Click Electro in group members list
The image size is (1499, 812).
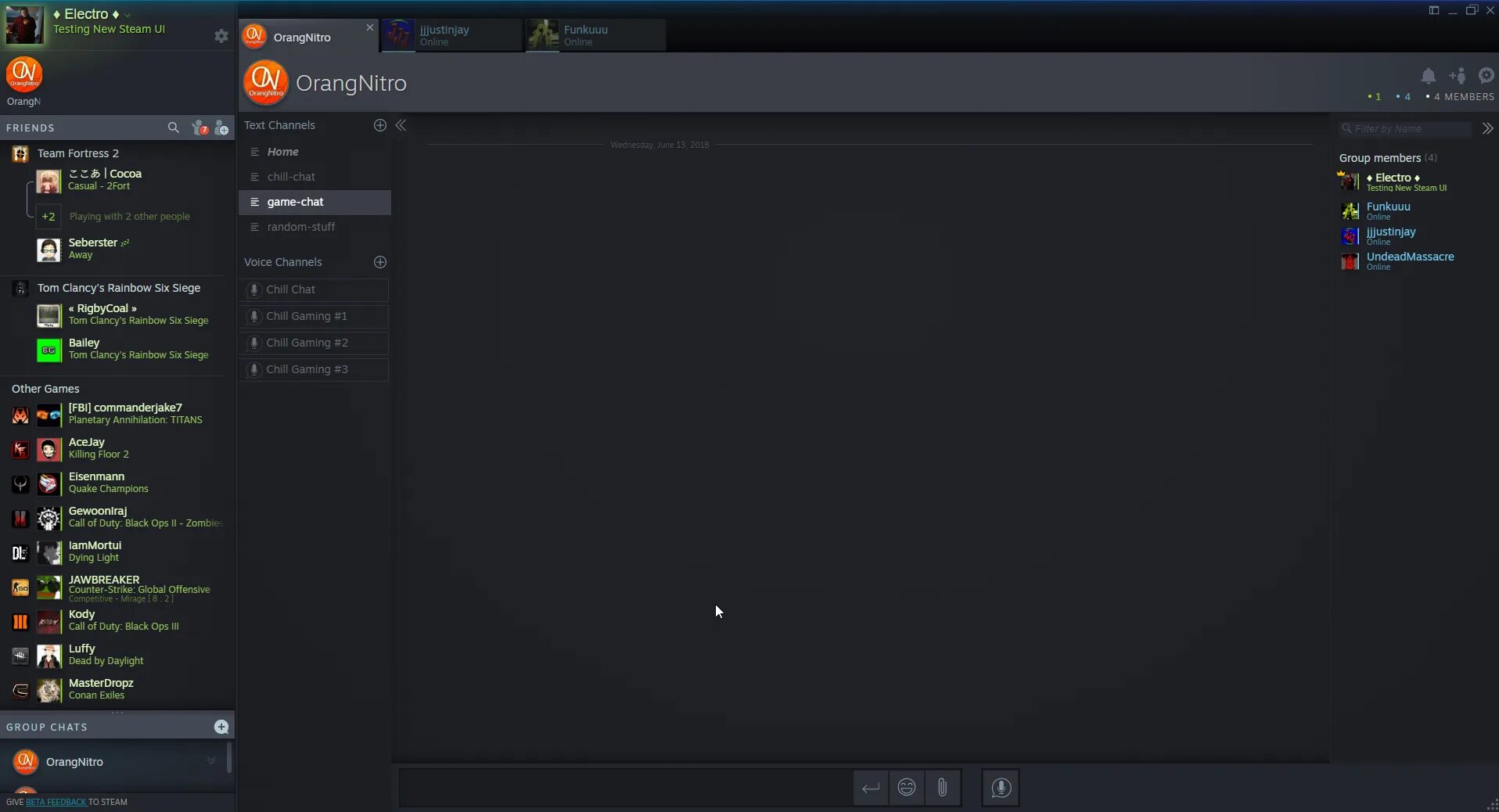(1413, 181)
